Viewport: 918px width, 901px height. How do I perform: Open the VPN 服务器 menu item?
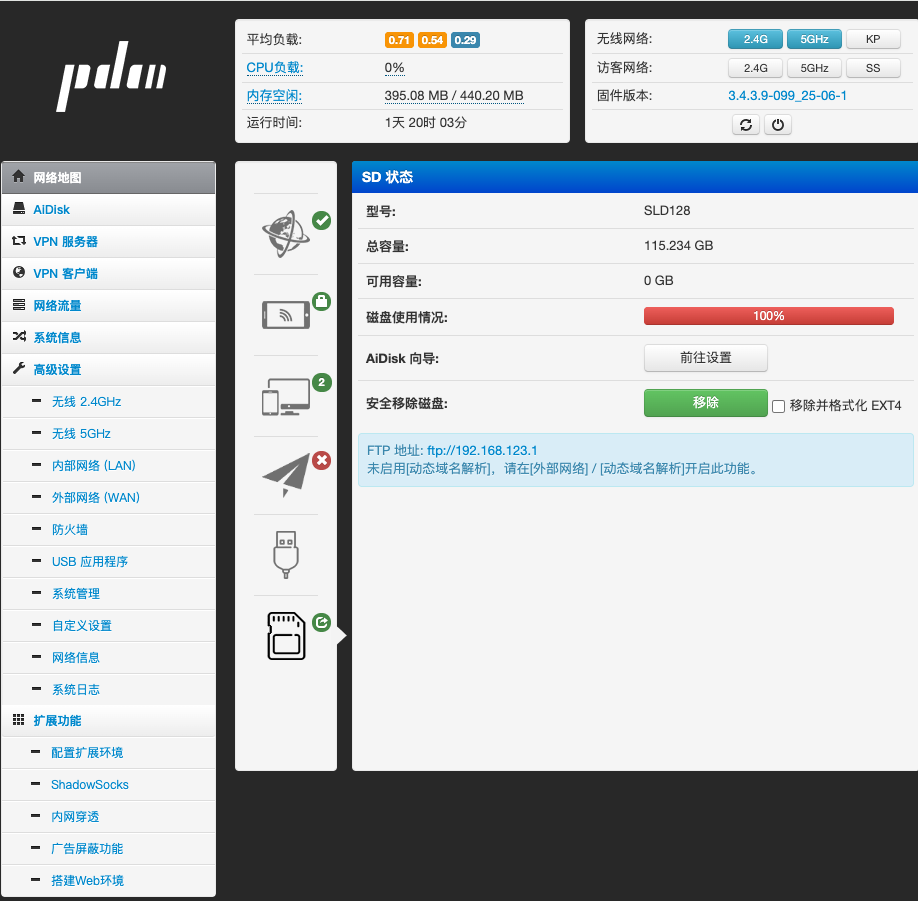pyautogui.click(x=65, y=242)
